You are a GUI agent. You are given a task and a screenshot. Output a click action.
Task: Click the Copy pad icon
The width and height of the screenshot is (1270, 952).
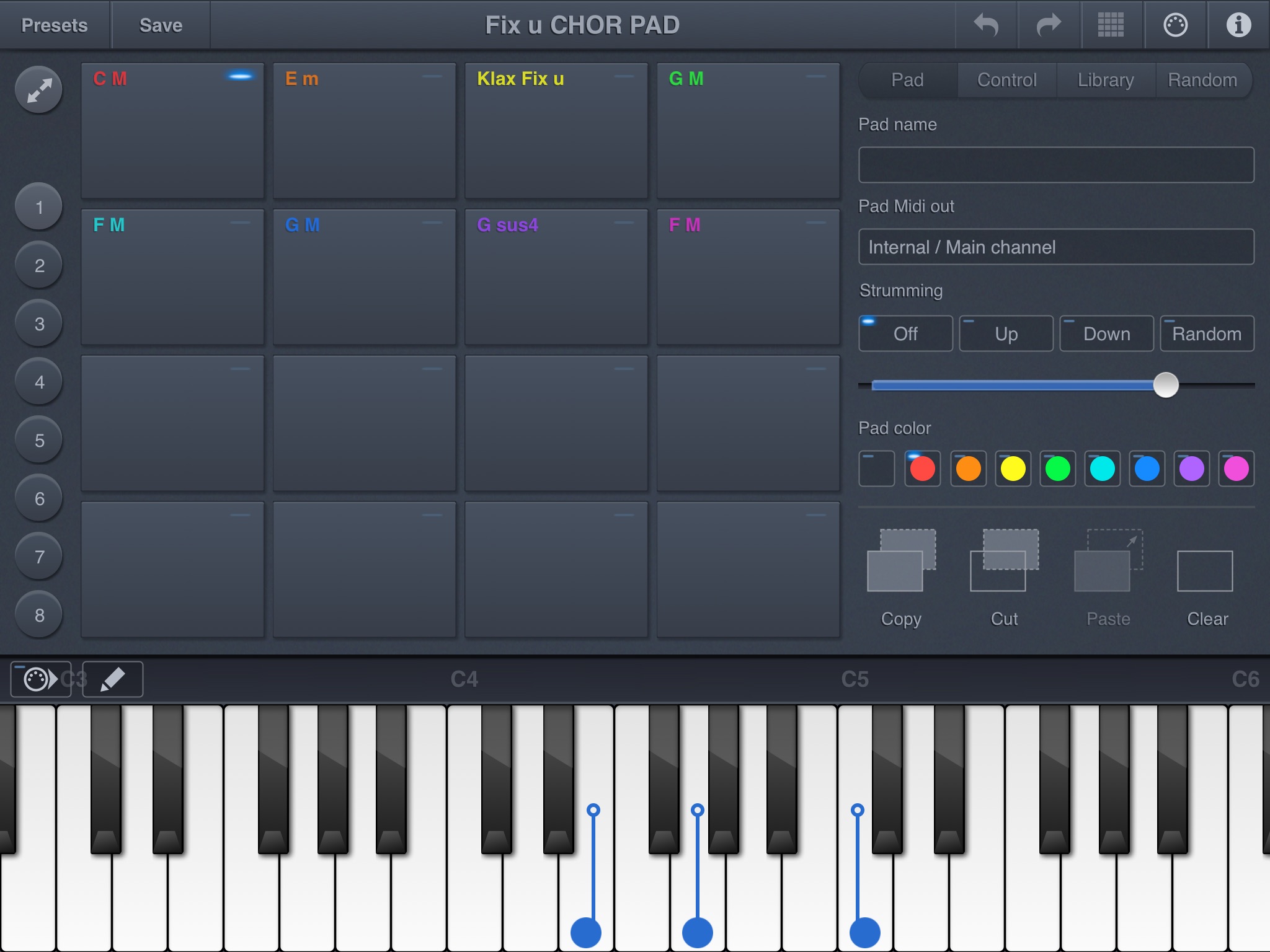pos(901,560)
